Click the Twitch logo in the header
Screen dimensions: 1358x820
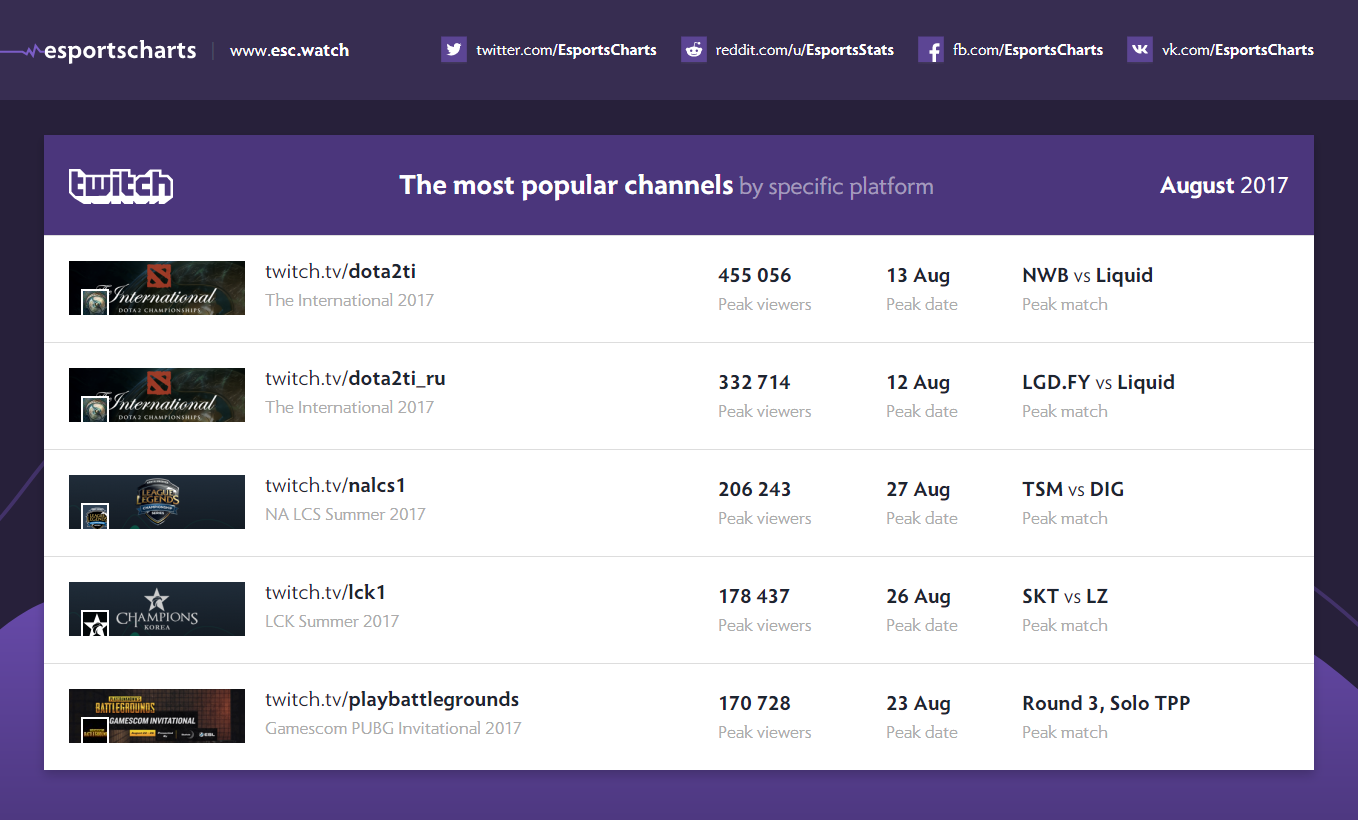pyautogui.click(x=121, y=186)
